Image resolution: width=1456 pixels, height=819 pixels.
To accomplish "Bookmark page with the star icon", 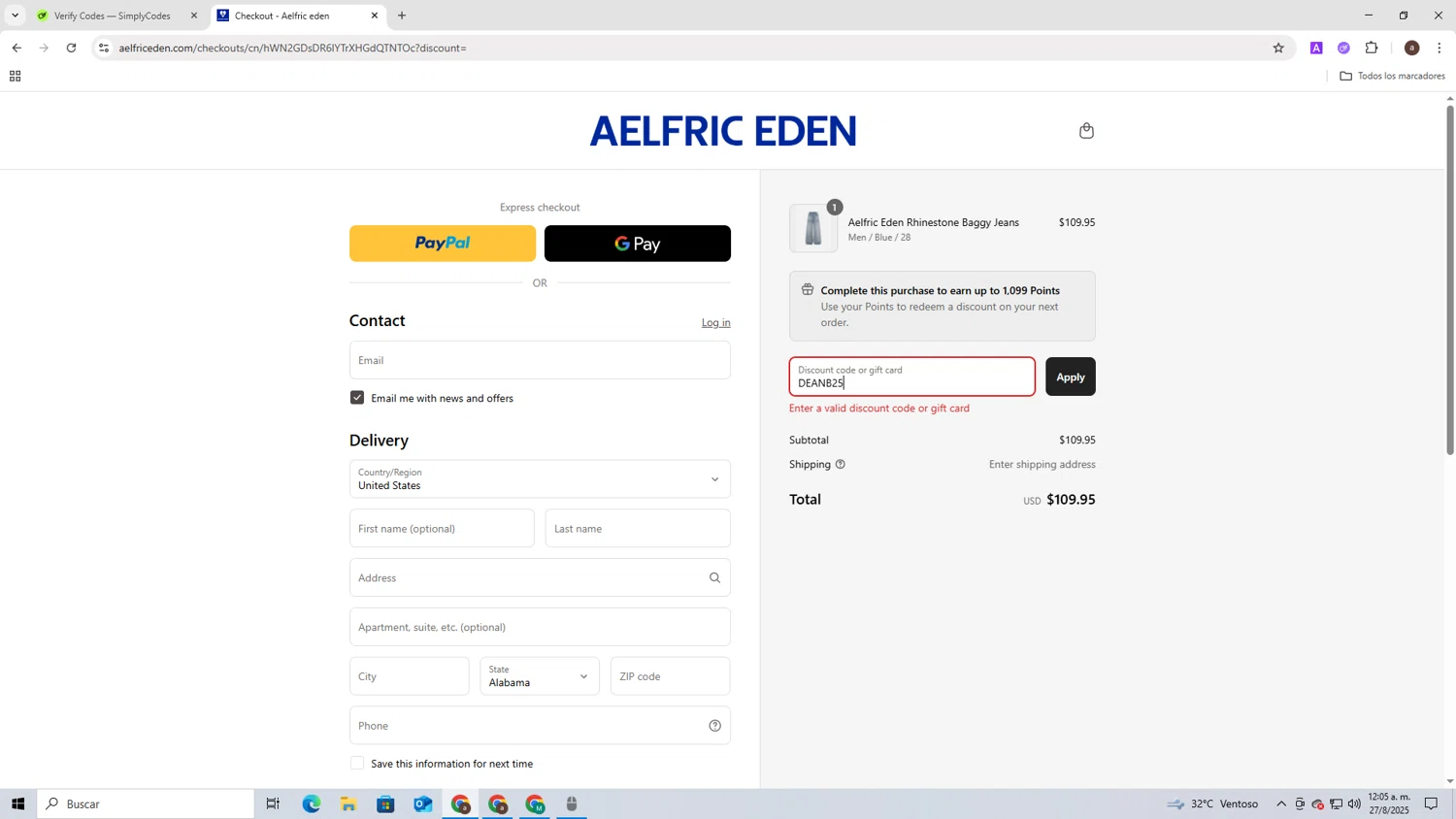I will tap(1278, 48).
